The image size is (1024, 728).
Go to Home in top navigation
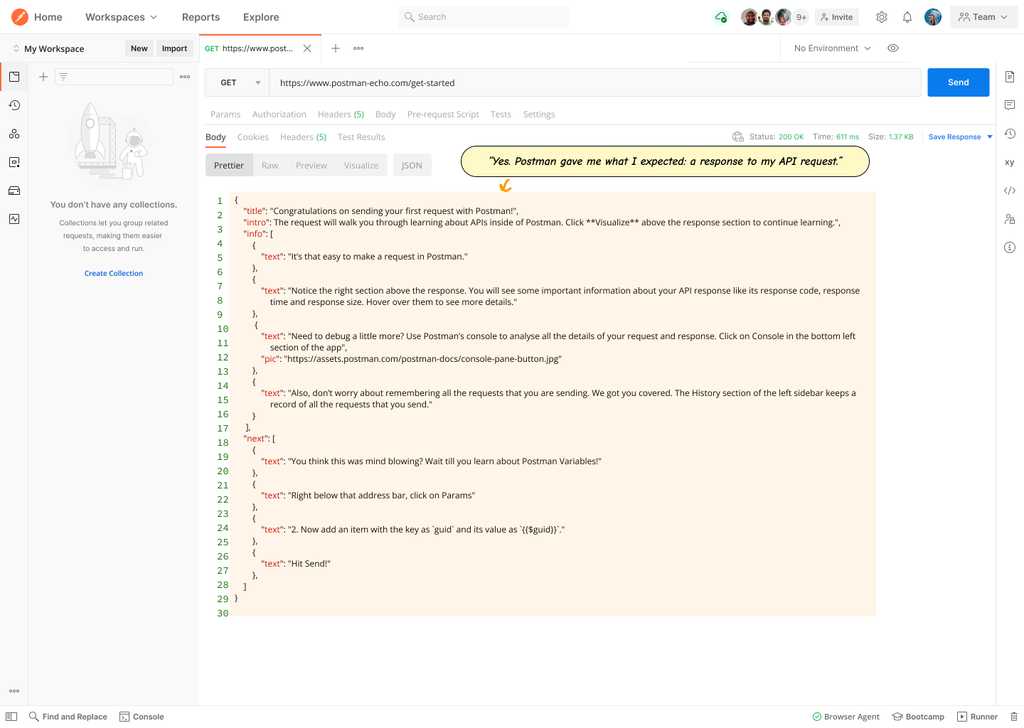tap(48, 17)
